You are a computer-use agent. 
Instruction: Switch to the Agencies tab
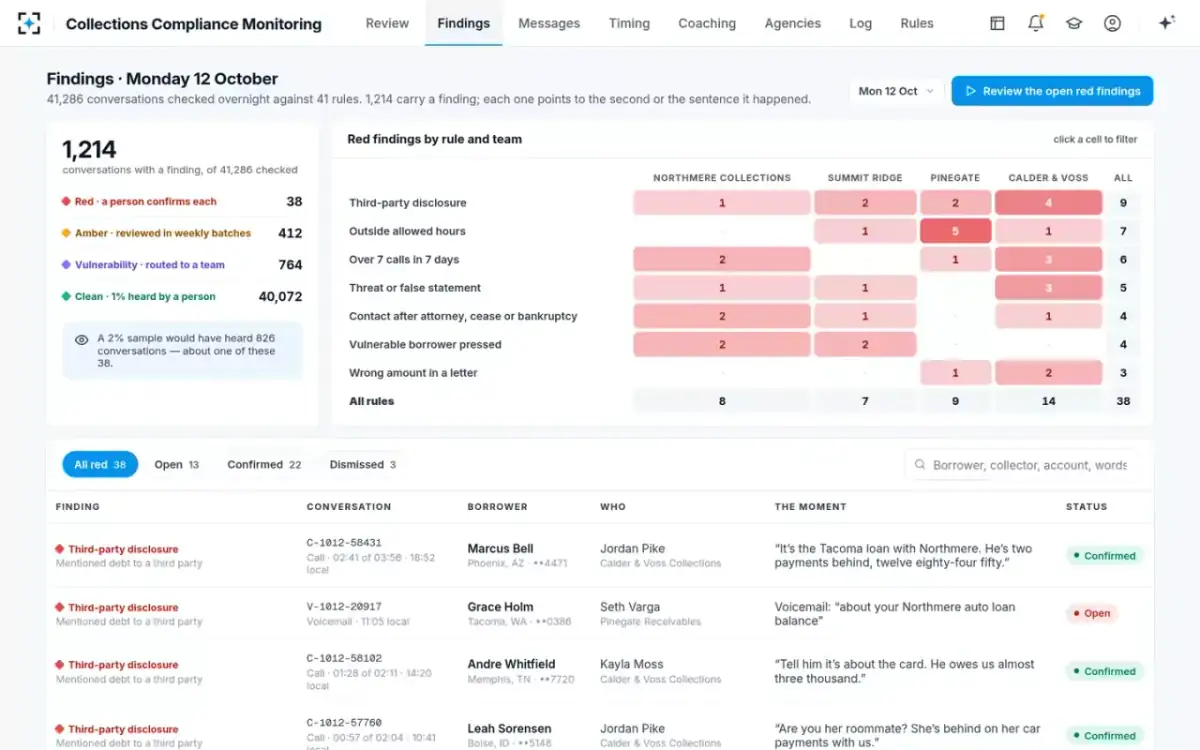click(x=793, y=23)
